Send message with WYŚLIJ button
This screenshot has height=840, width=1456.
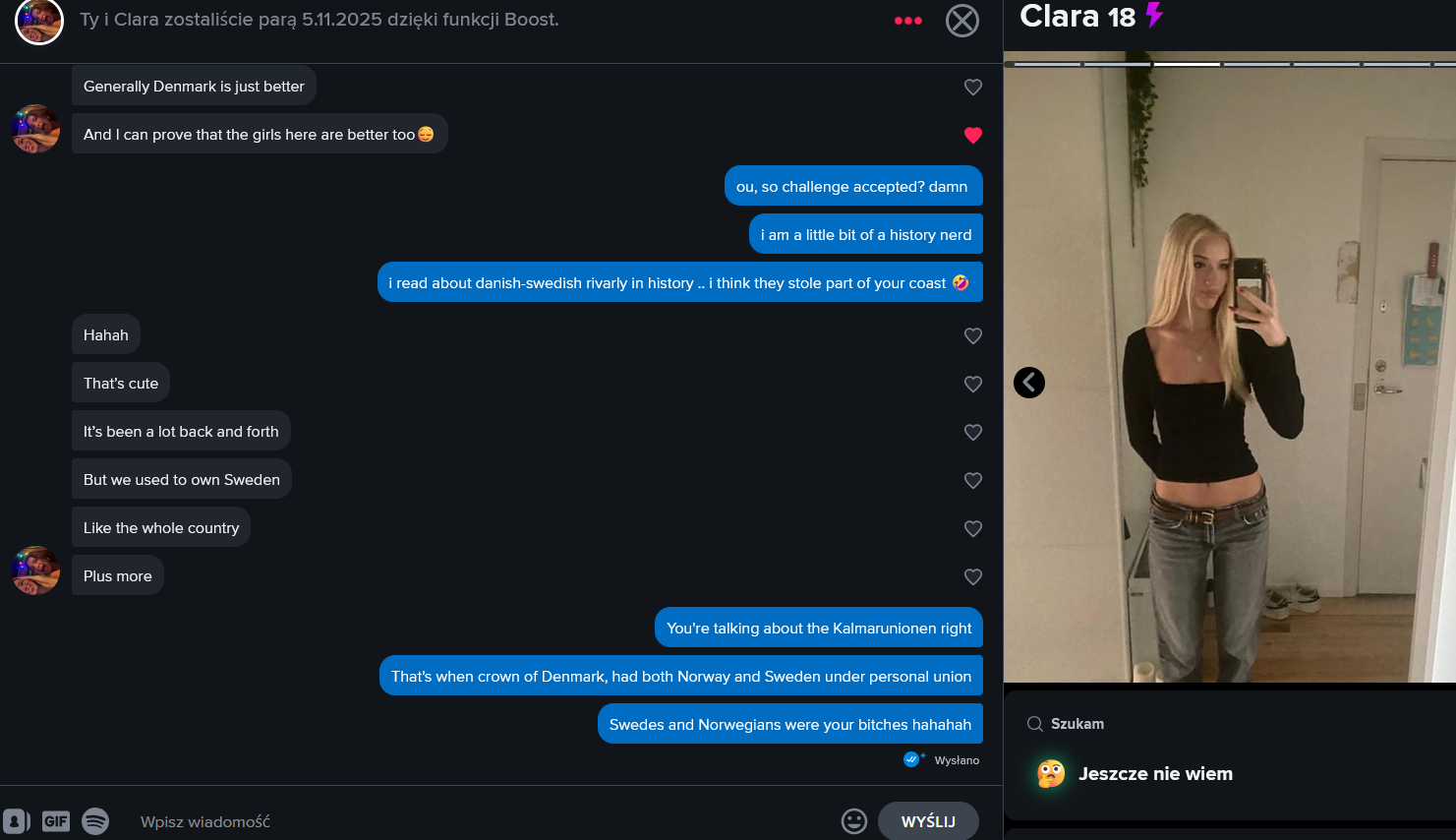[928, 821]
